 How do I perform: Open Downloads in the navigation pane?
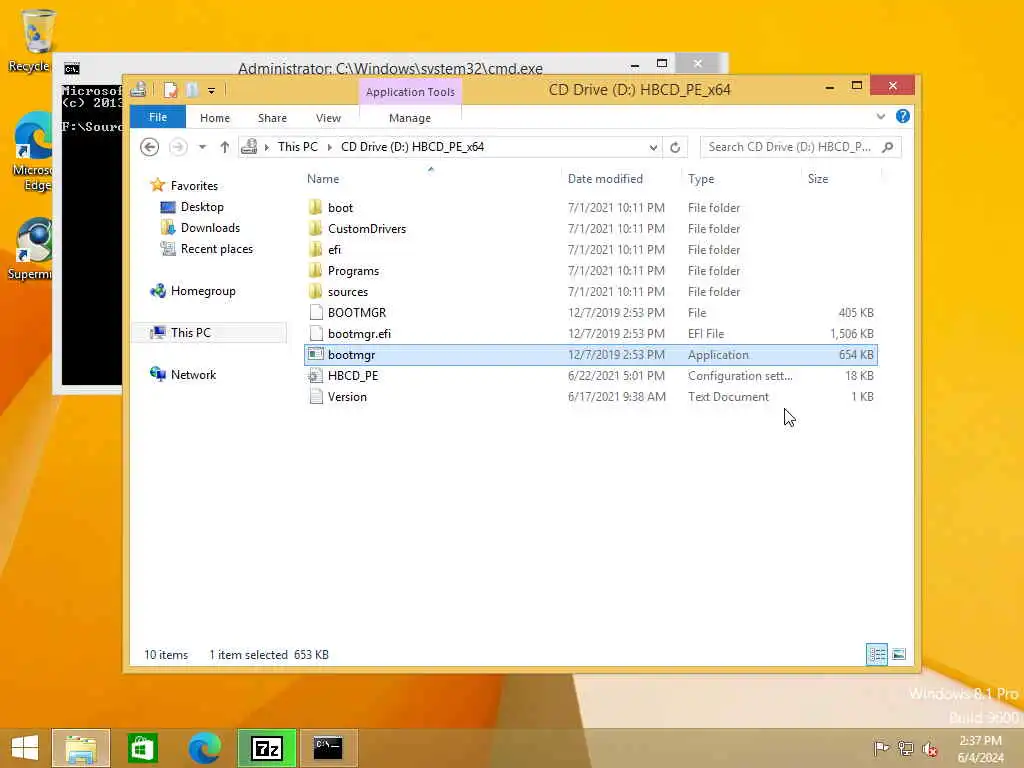coord(210,228)
